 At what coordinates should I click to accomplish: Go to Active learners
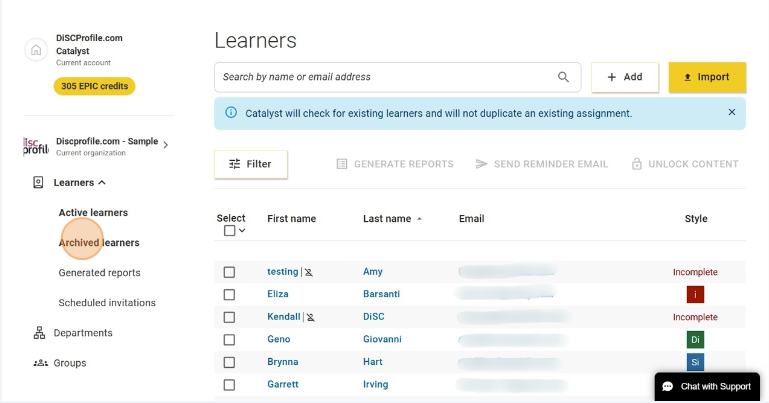(93, 212)
